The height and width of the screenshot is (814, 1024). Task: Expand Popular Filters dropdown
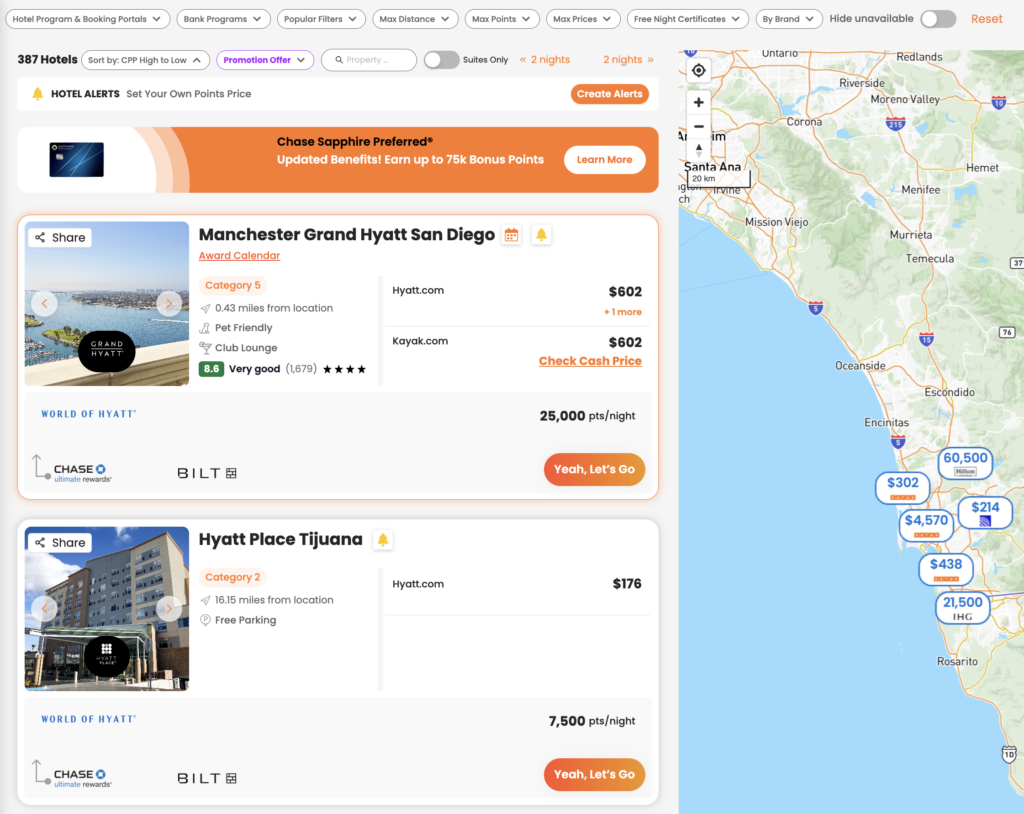point(321,19)
